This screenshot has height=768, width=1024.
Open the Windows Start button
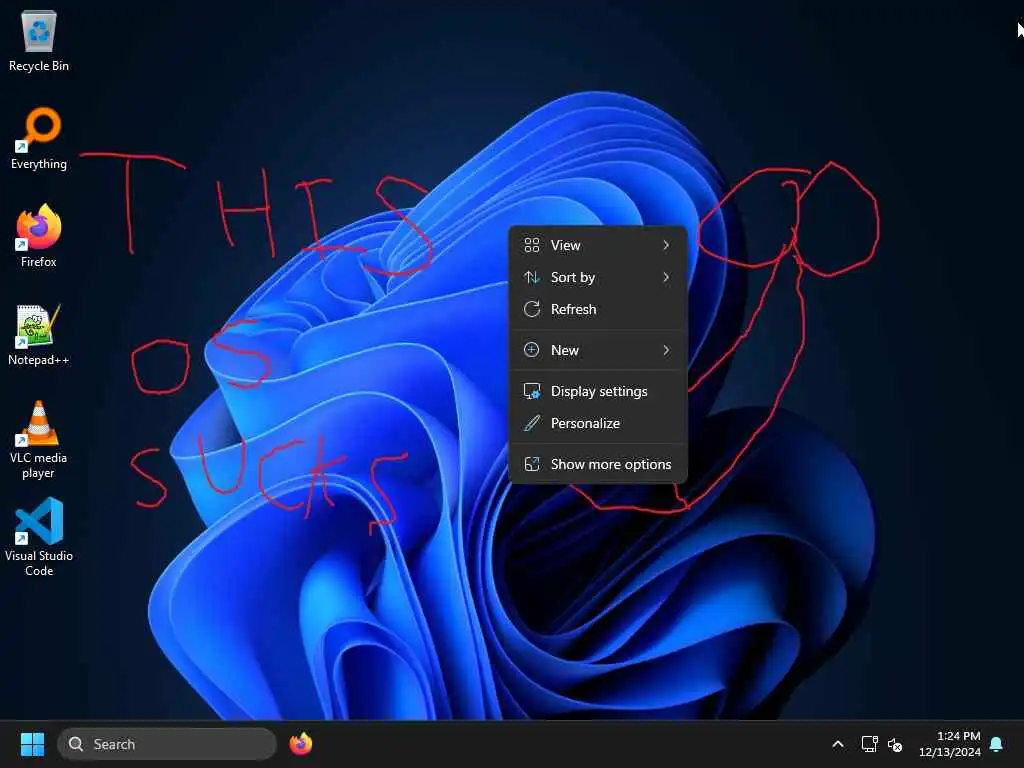[x=32, y=744]
